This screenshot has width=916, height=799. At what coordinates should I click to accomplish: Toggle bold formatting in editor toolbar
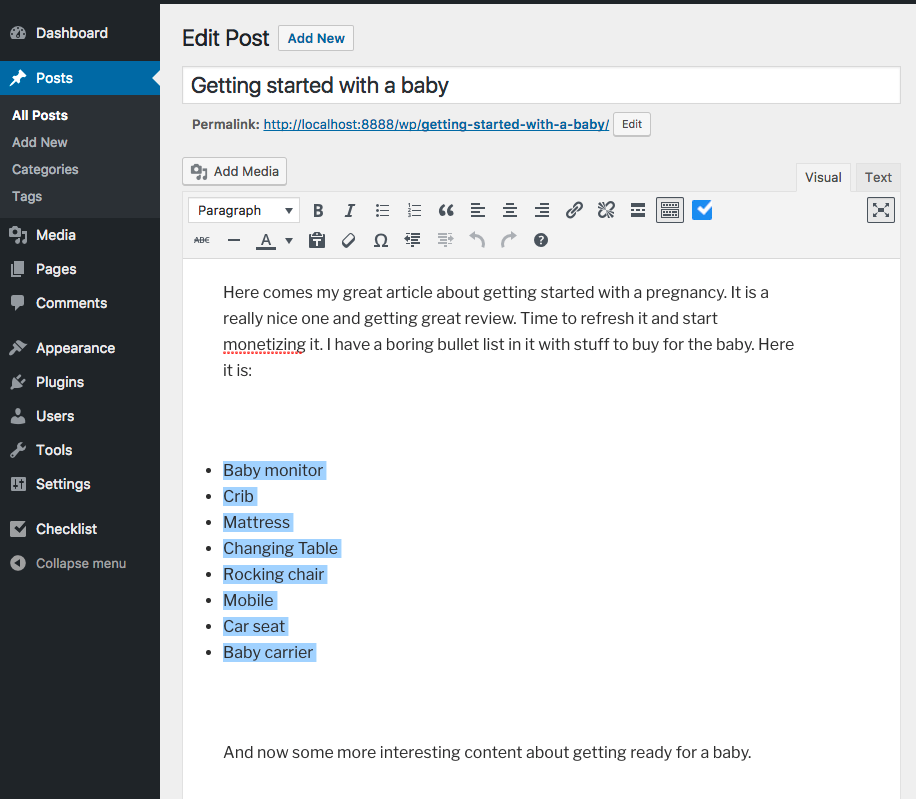coord(318,210)
